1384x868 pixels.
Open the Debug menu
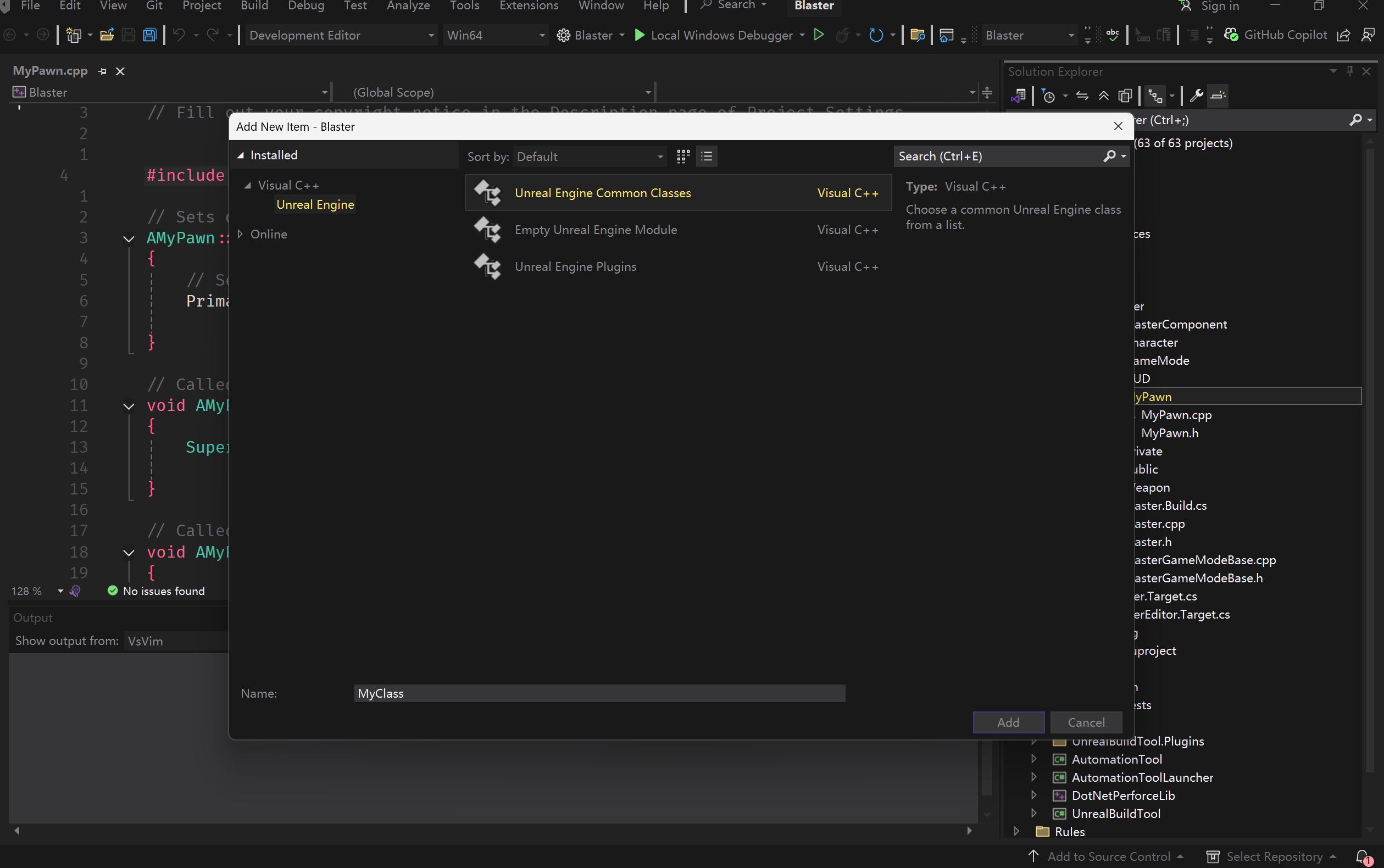click(306, 5)
